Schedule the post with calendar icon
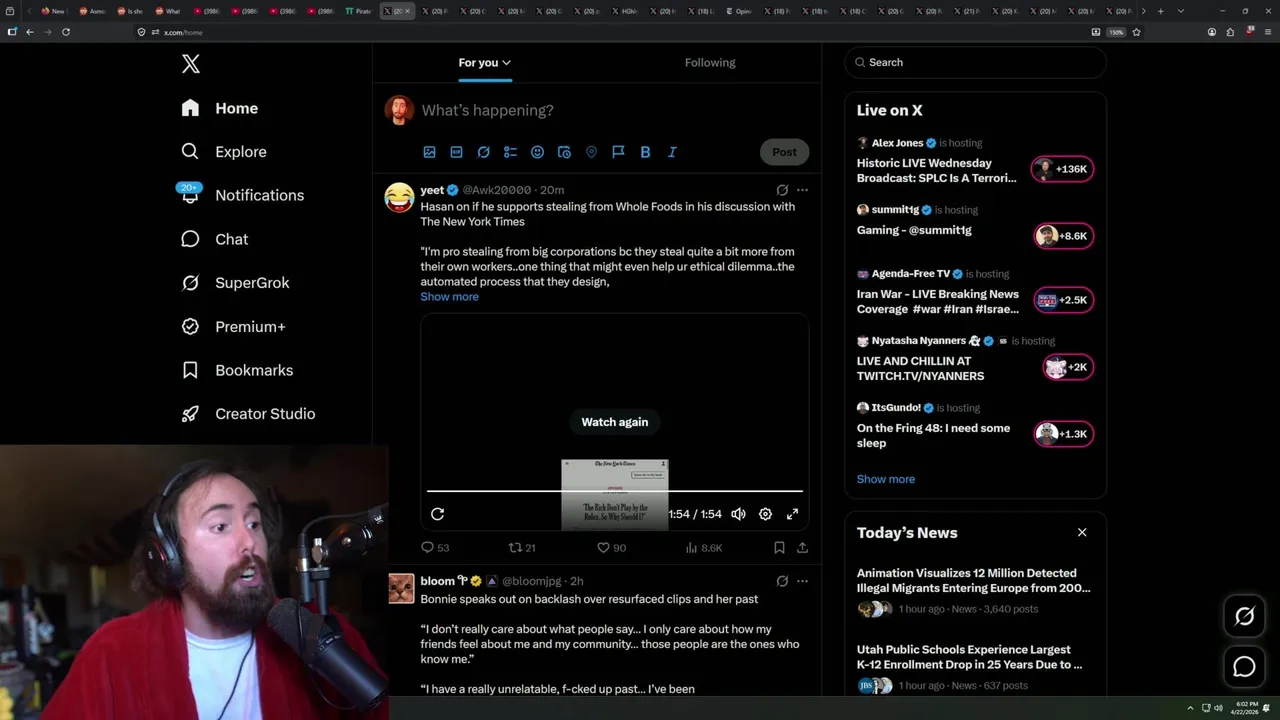Image resolution: width=1280 pixels, height=720 pixels. coord(564,152)
